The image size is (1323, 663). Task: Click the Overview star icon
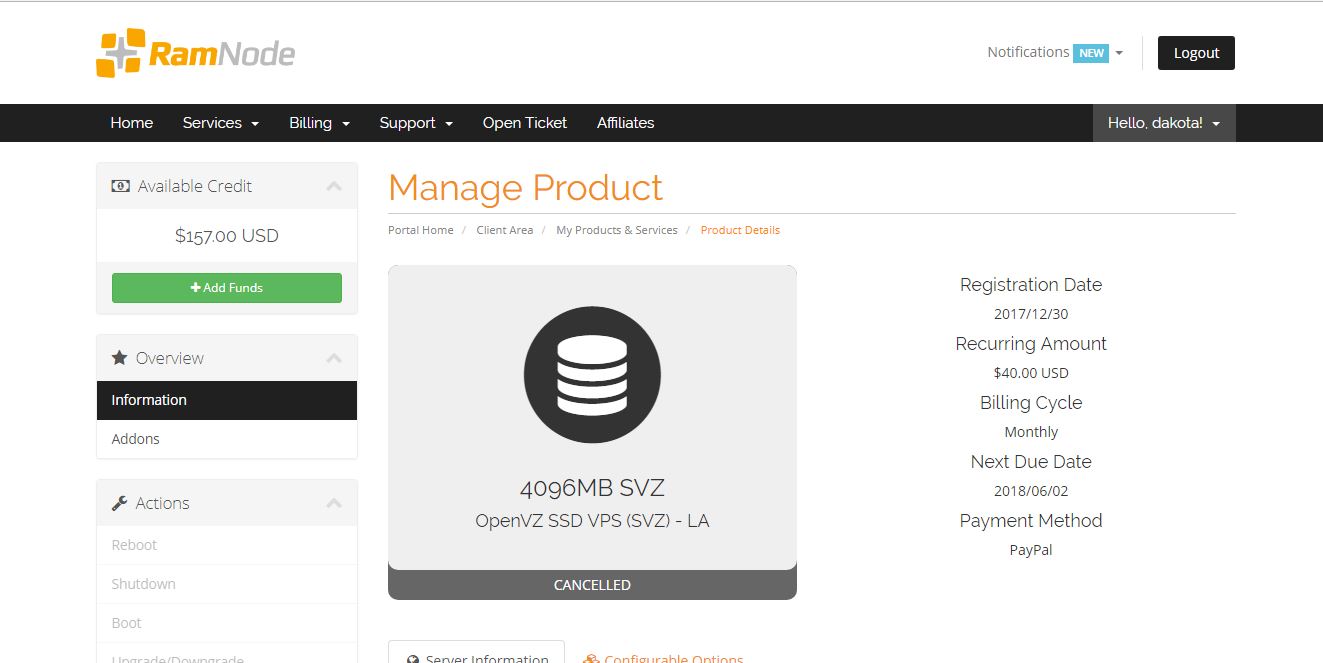120,358
